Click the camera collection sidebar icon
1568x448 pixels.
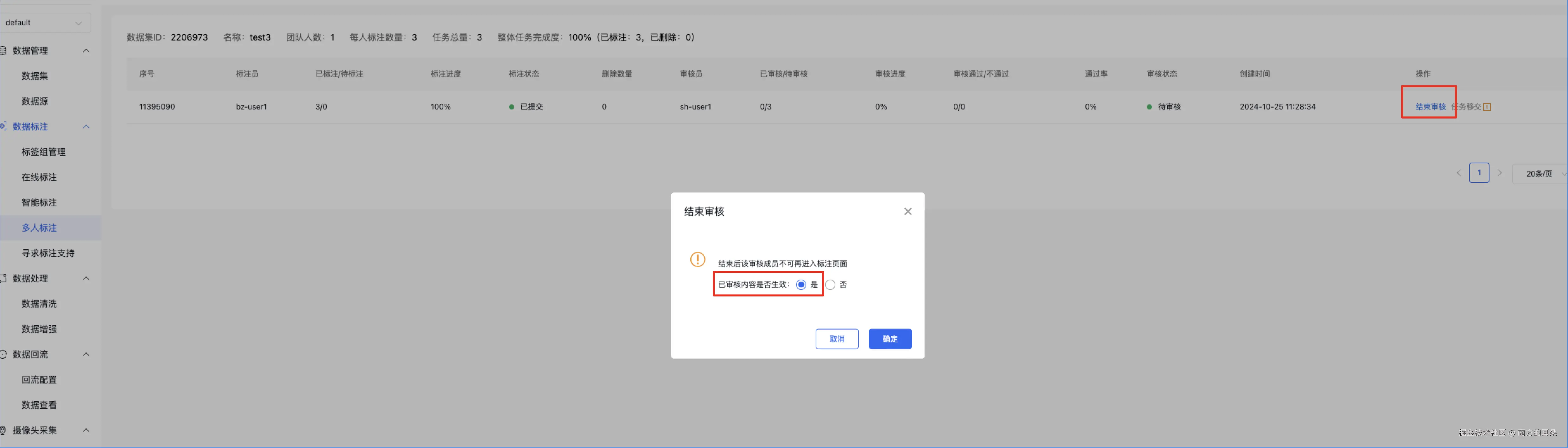(x=3, y=430)
